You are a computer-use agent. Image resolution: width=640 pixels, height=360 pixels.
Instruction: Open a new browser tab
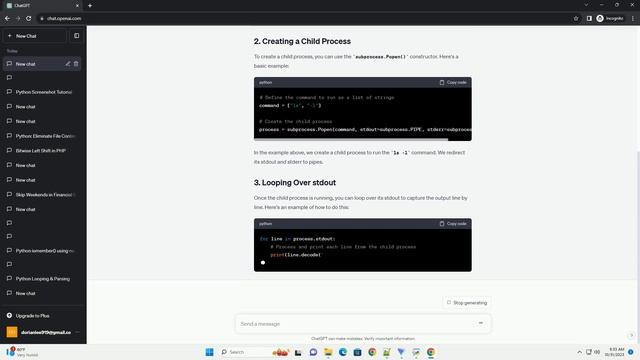90,6
